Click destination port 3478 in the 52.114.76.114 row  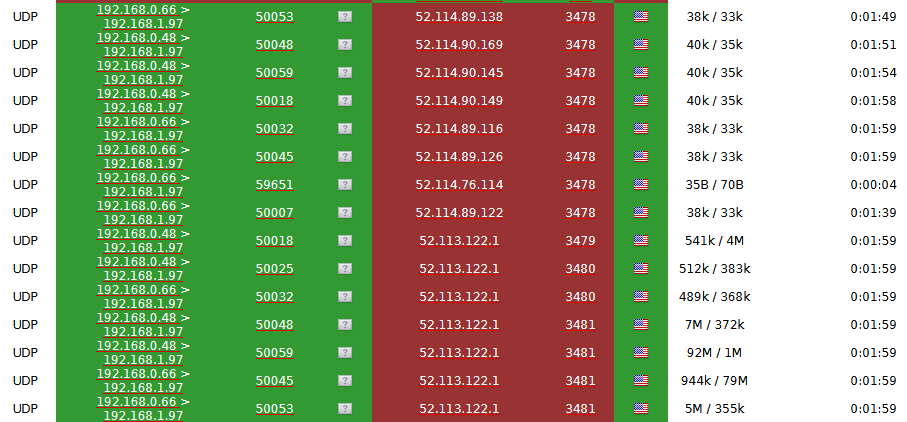pos(580,185)
